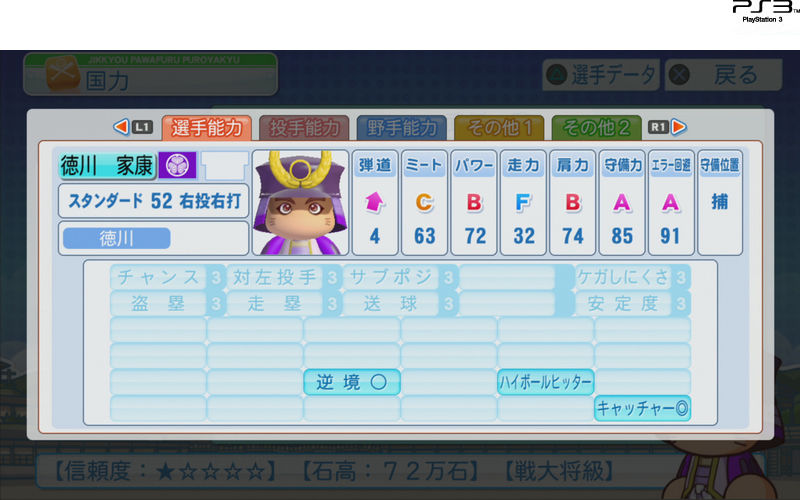Click the 送球 3 ability cell
Screen dimensions: 800x500
click(x=399, y=304)
